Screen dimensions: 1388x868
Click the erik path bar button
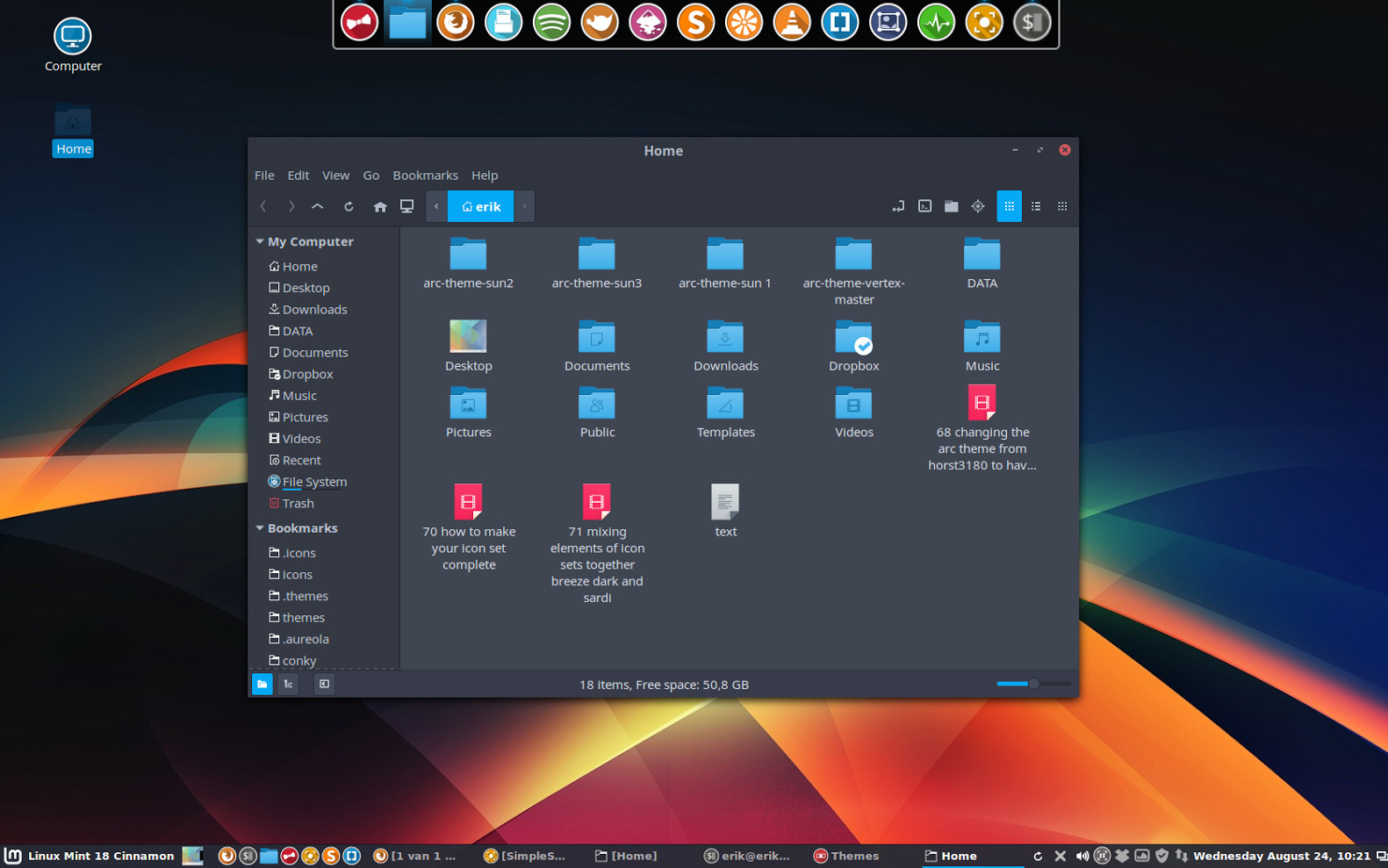pyautogui.click(x=481, y=206)
